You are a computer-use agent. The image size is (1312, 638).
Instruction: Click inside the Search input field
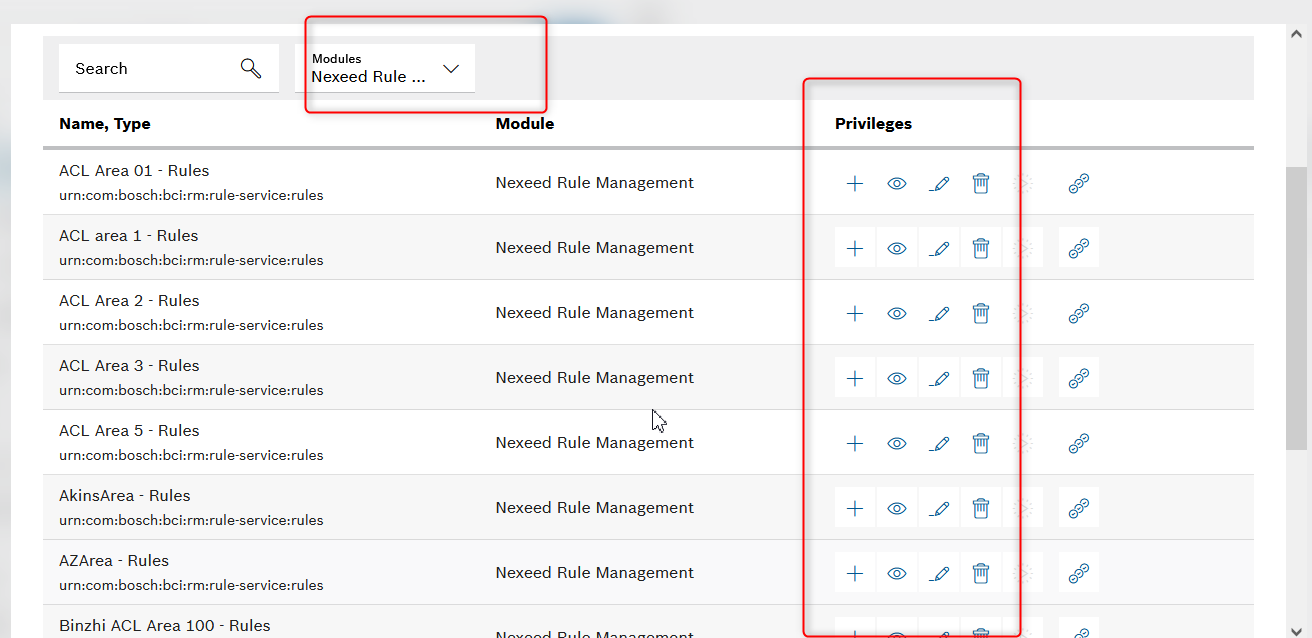click(x=150, y=67)
